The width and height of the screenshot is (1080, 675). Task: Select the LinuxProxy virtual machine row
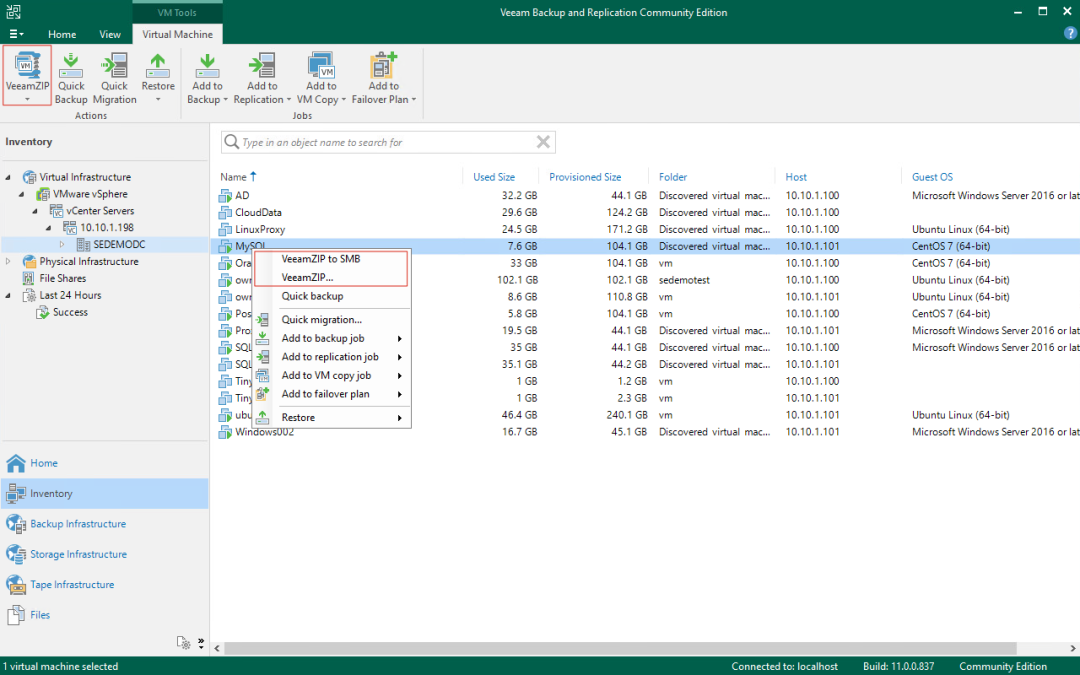point(646,229)
